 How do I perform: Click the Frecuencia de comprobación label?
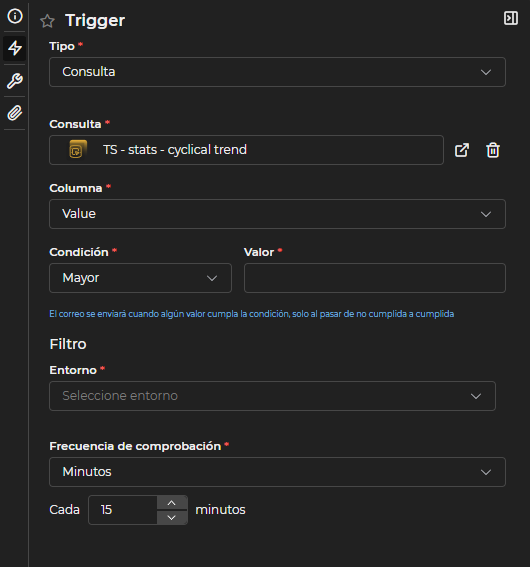point(135,446)
